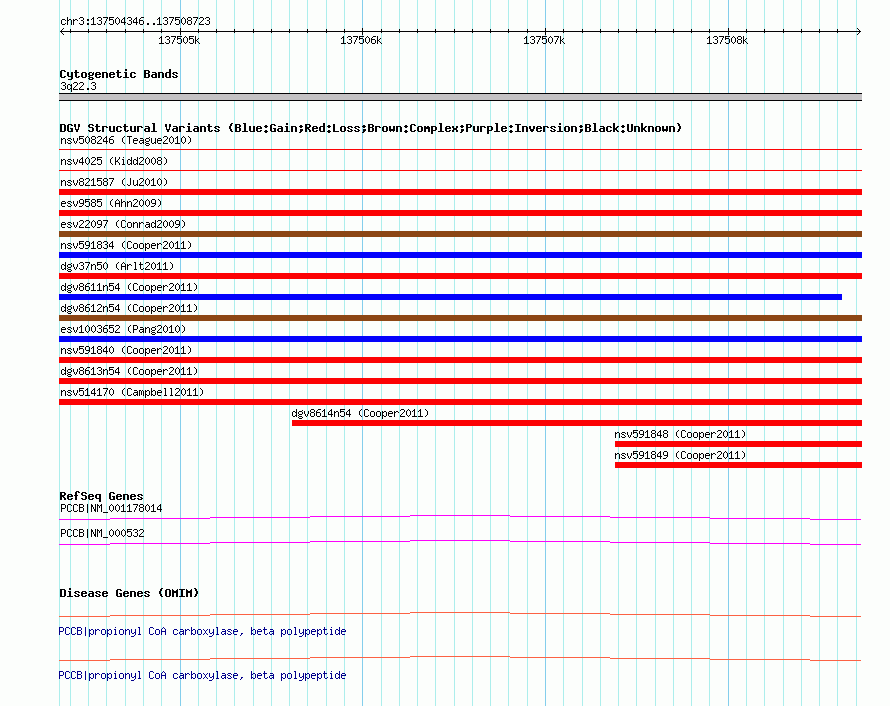Click the 137508k ruler tick label
890x706 pixels.
tap(727, 40)
